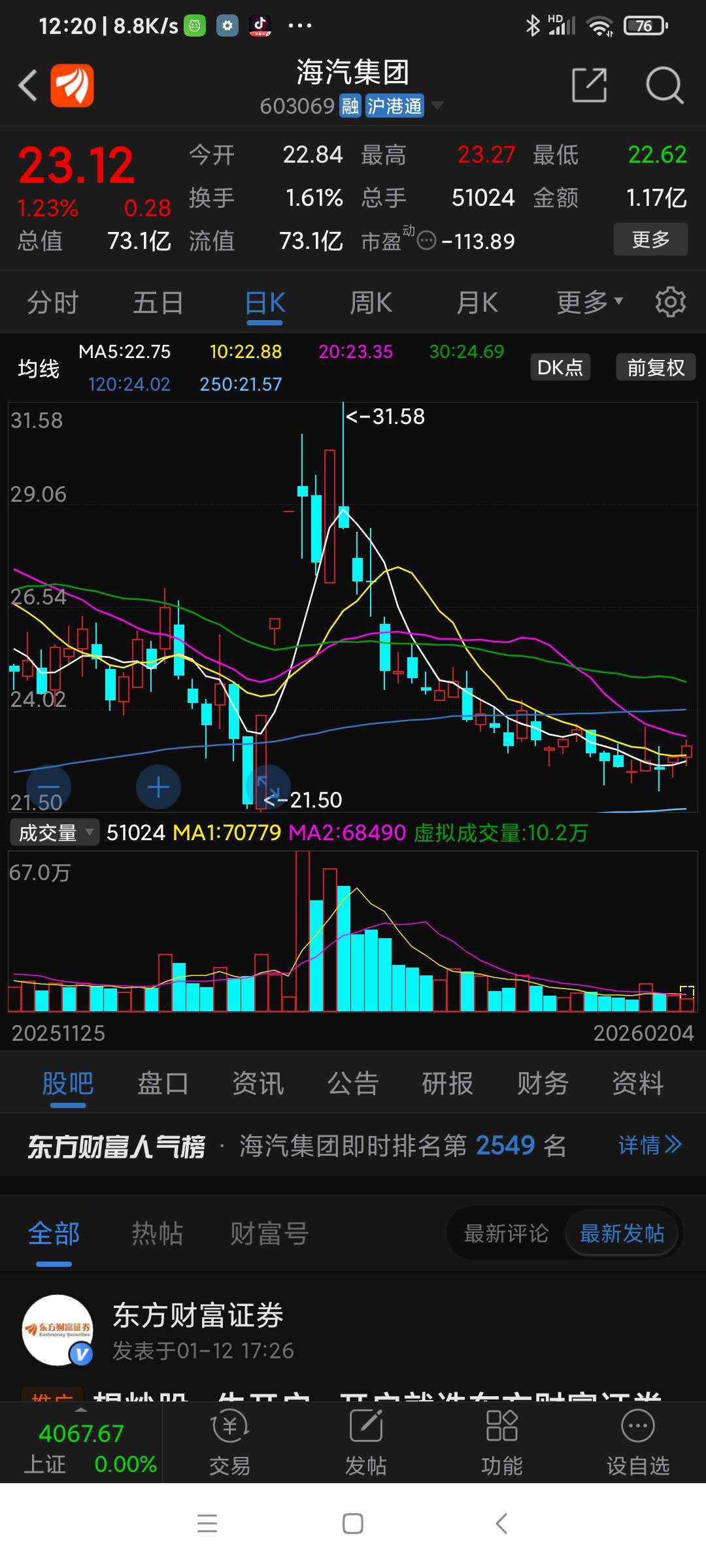Tap Android recent-apps menu button
The image size is (706, 1568).
pyautogui.click(x=207, y=1524)
